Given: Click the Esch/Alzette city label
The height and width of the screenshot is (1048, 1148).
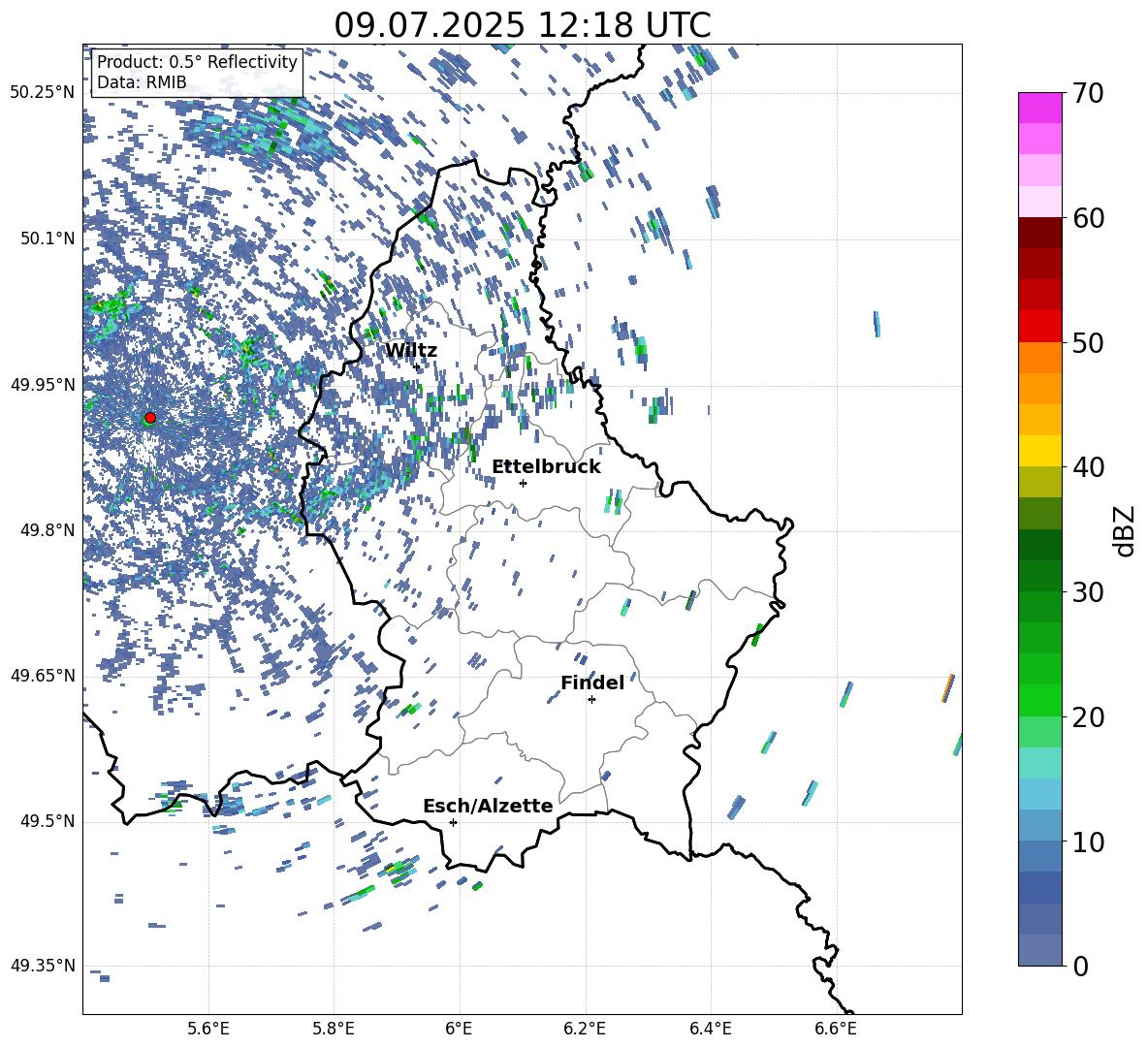Looking at the screenshot, I should tap(488, 806).
